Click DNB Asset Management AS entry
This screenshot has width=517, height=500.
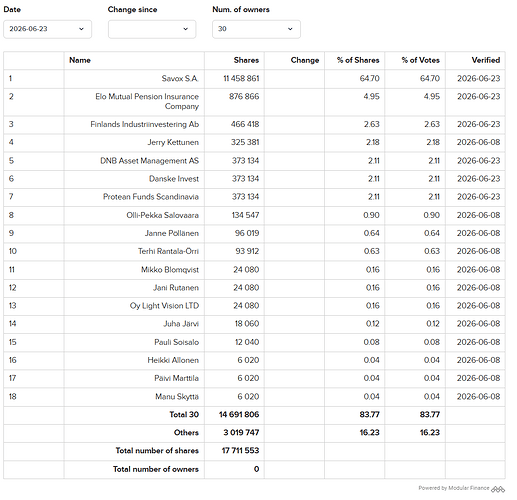tap(149, 161)
